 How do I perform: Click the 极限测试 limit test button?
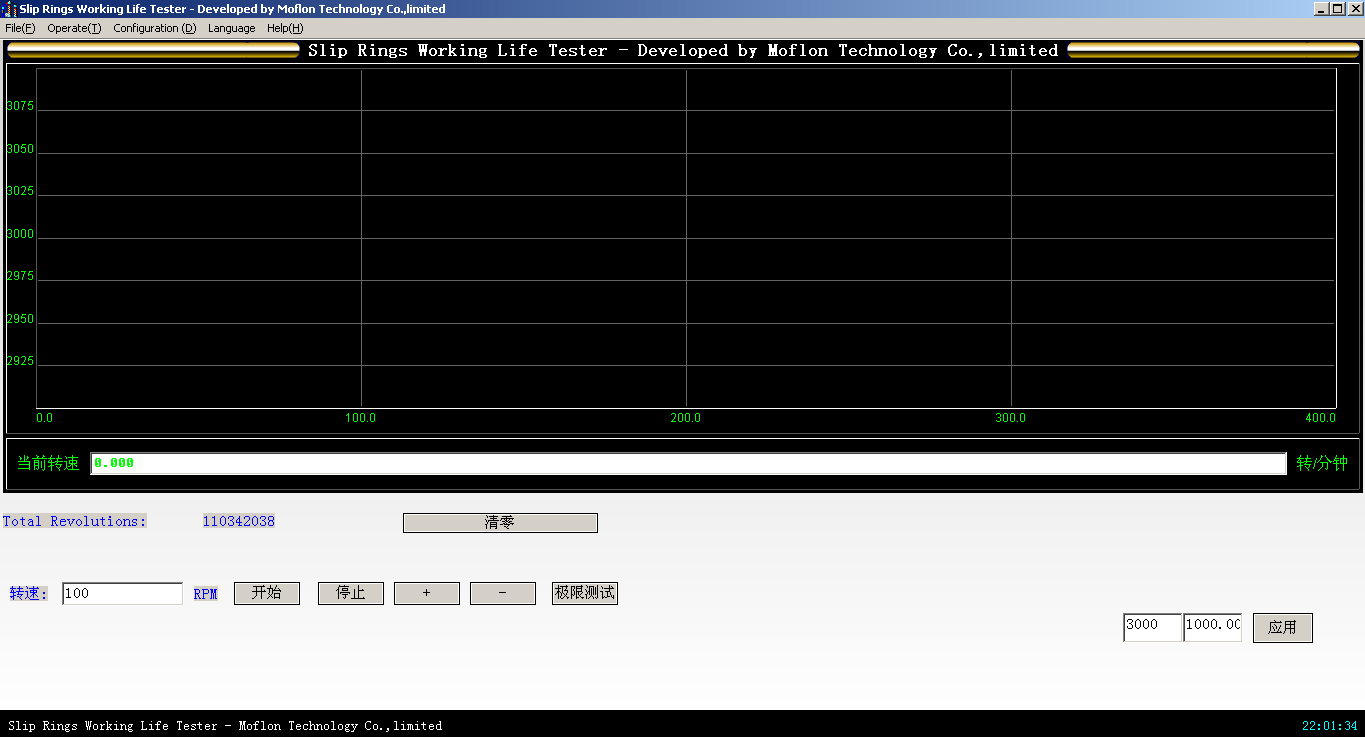click(585, 593)
